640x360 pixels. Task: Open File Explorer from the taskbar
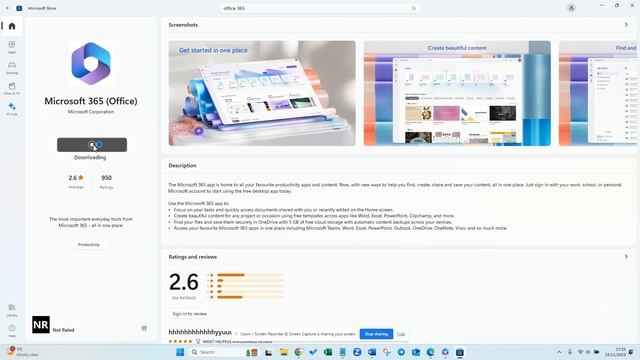click(x=284, y=352)
